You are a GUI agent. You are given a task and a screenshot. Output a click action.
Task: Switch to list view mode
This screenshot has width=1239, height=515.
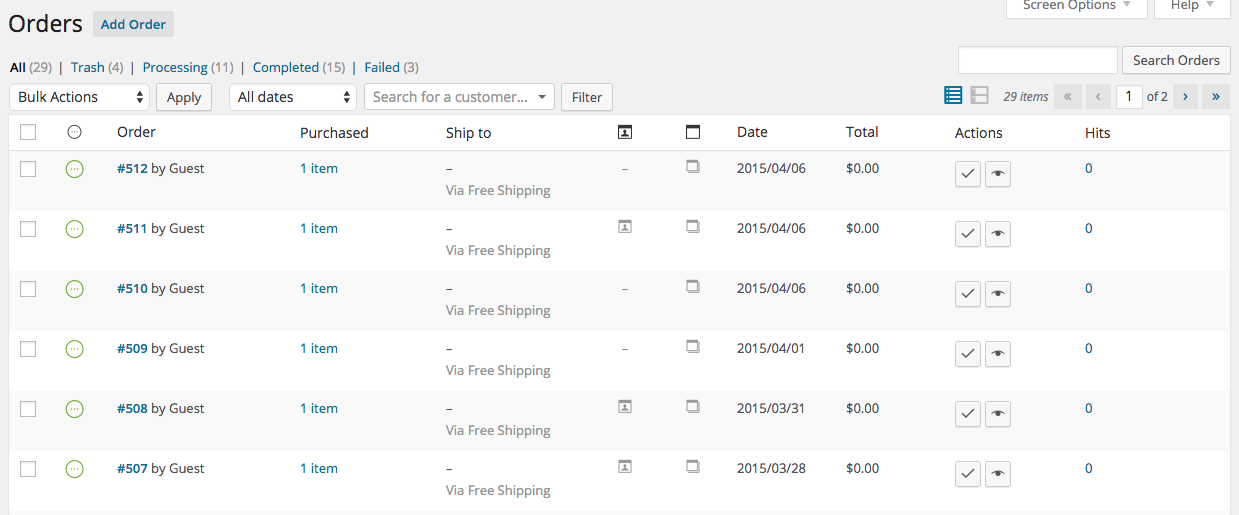(953, 96)
